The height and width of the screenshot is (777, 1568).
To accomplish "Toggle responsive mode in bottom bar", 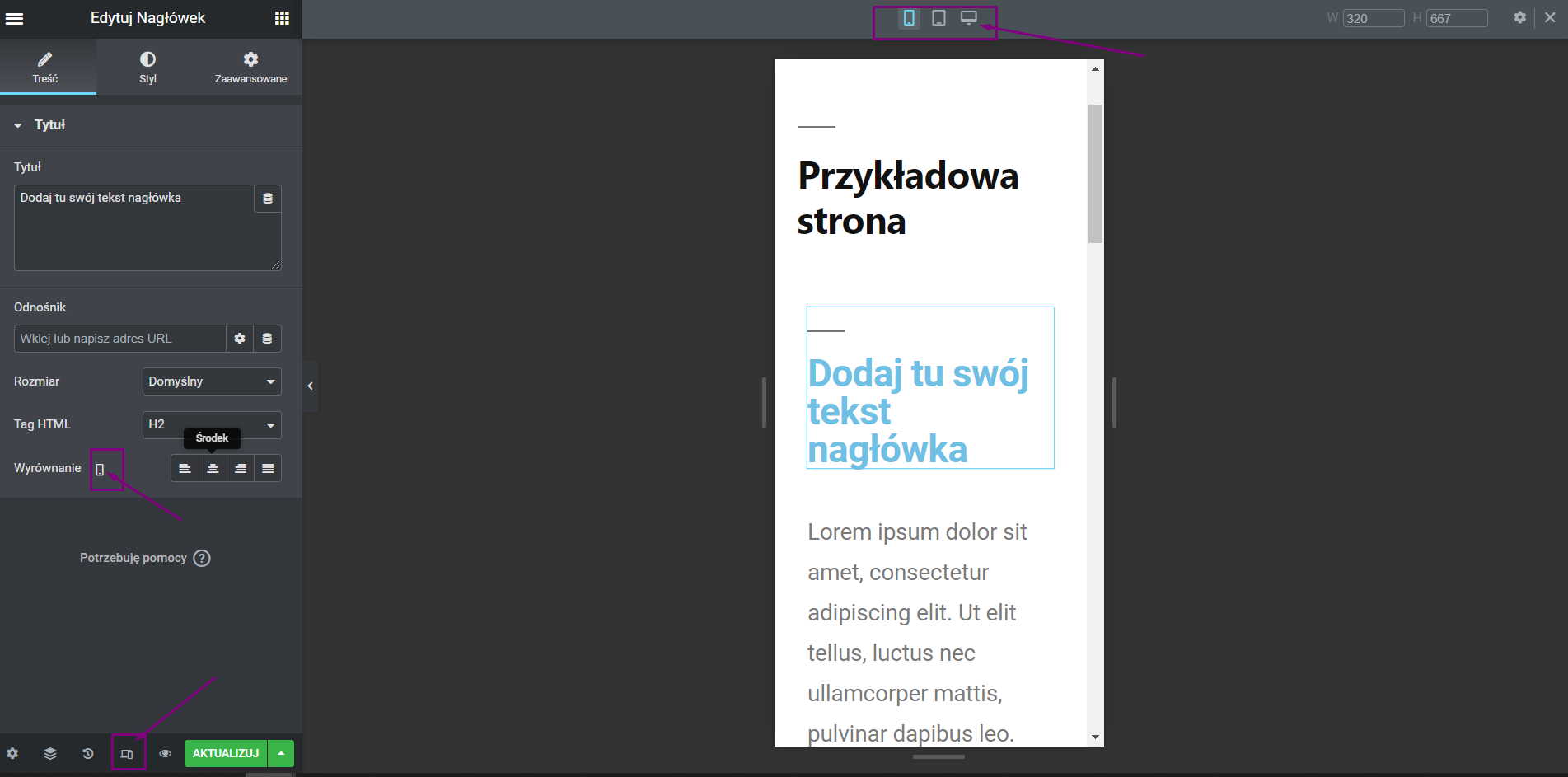I will click(127, 753).
